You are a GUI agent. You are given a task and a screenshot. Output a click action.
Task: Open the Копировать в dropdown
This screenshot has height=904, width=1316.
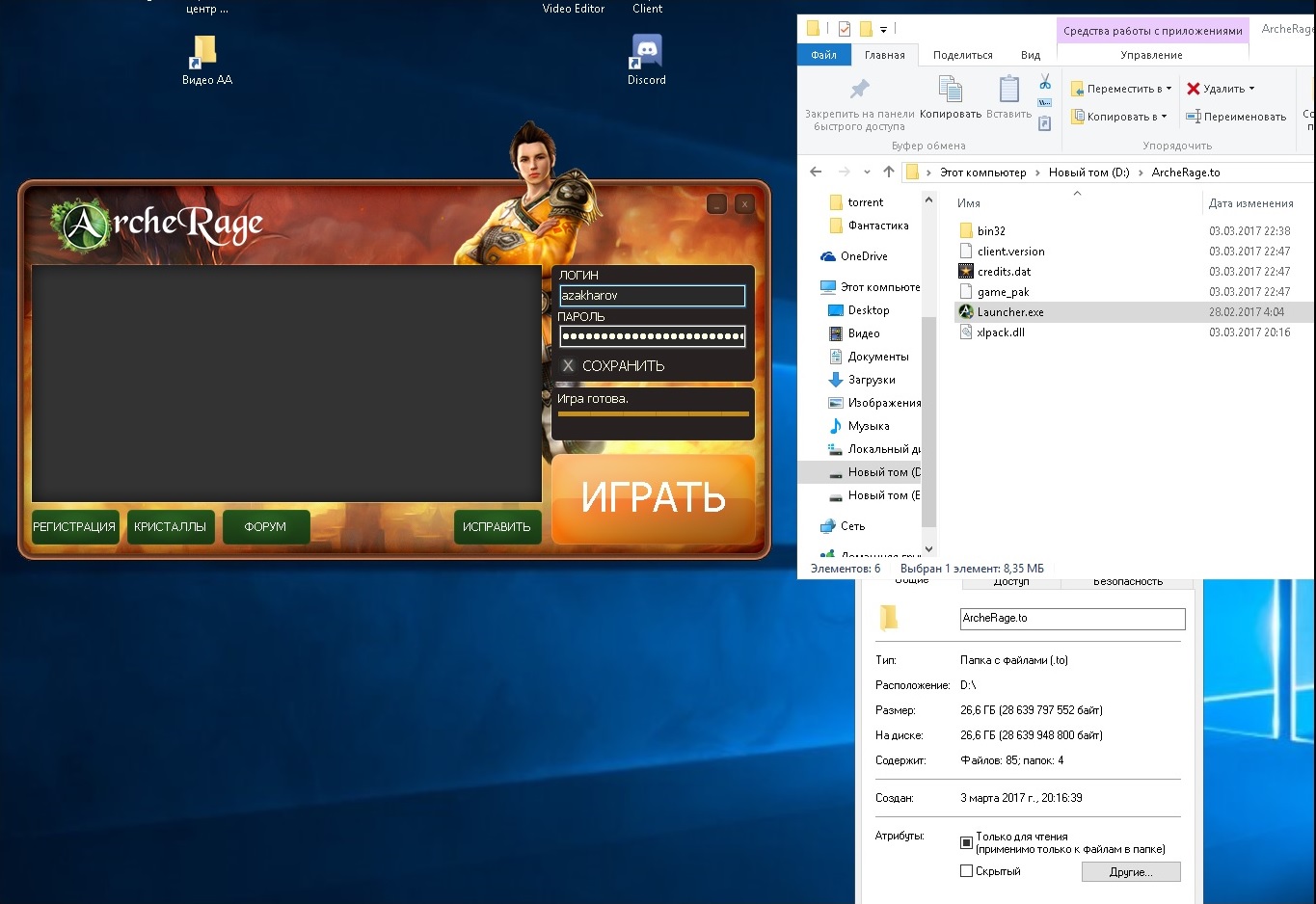point(1119,117)
